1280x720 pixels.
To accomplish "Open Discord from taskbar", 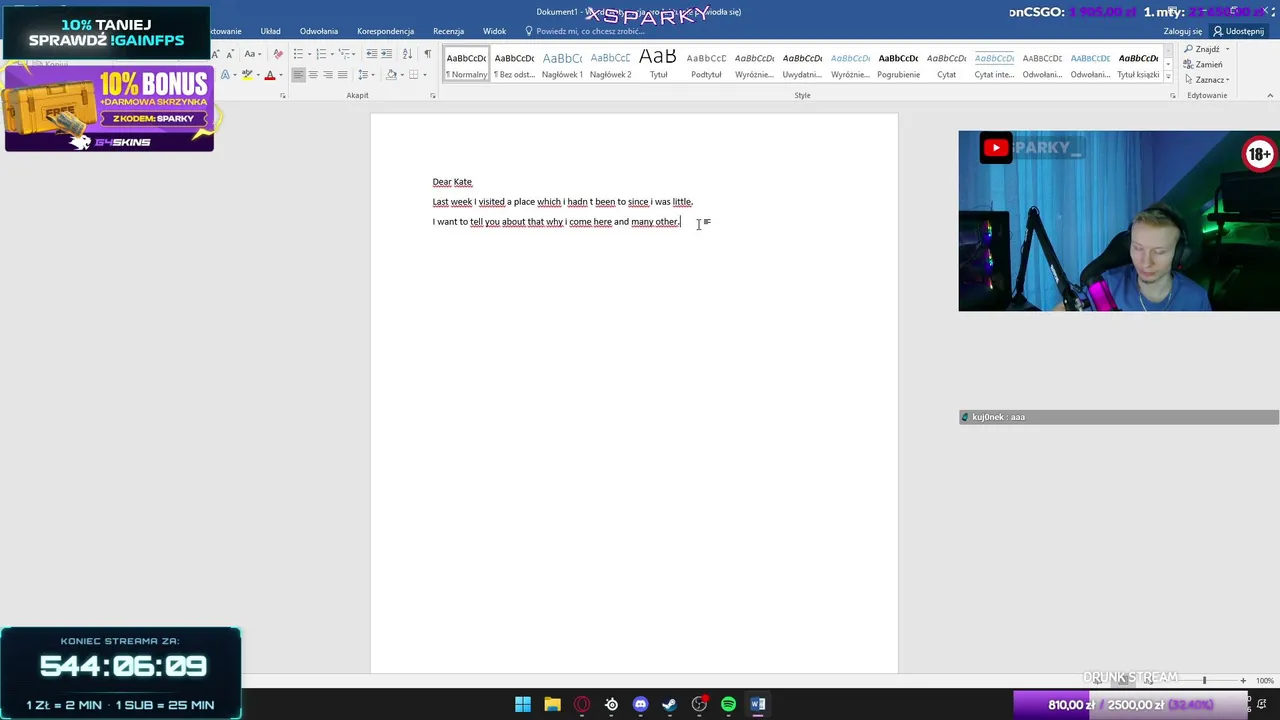I will pyautogui.click(x=641, y=704).
